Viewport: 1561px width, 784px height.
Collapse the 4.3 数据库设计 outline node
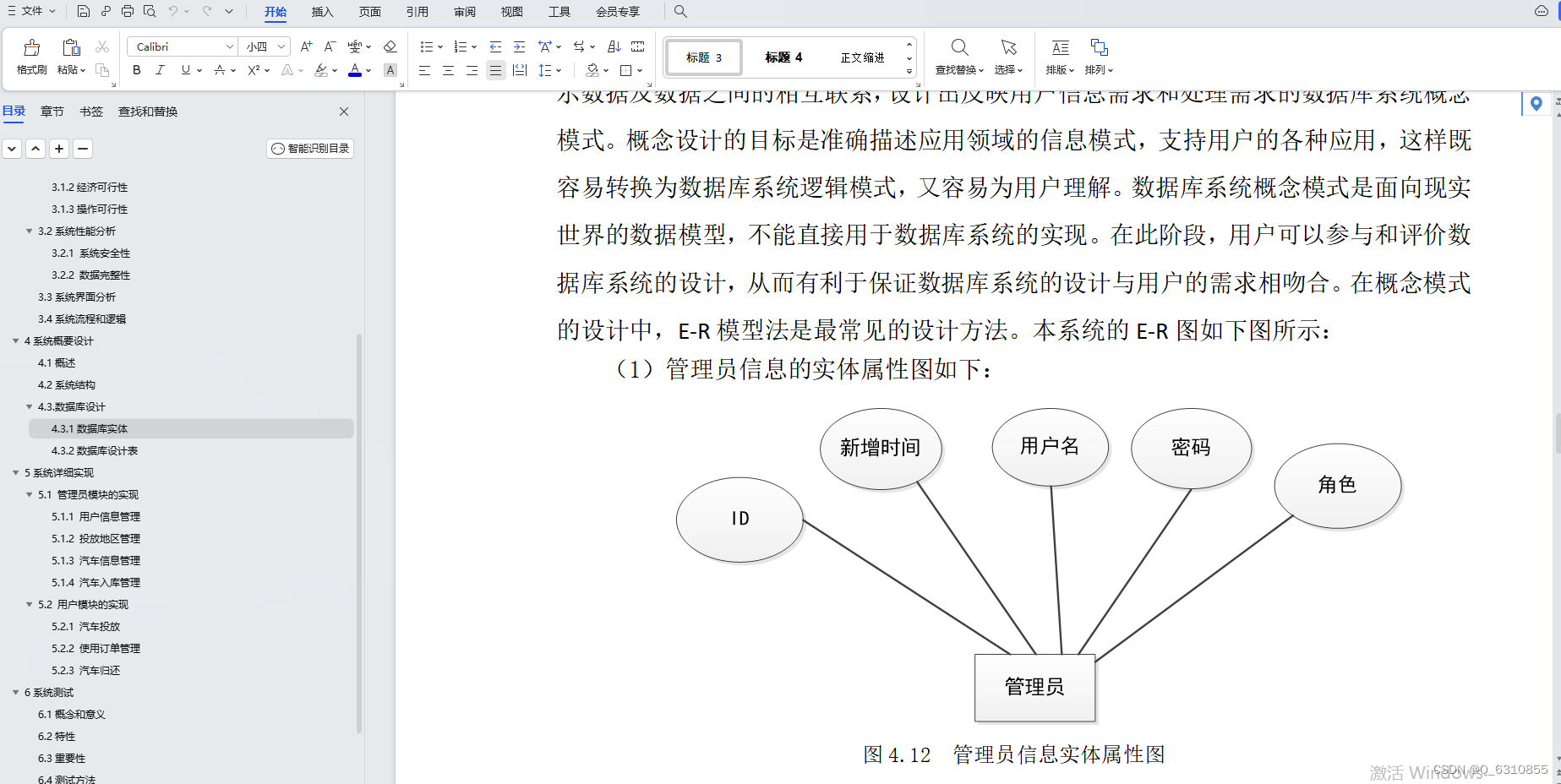[x=29, y=406]
